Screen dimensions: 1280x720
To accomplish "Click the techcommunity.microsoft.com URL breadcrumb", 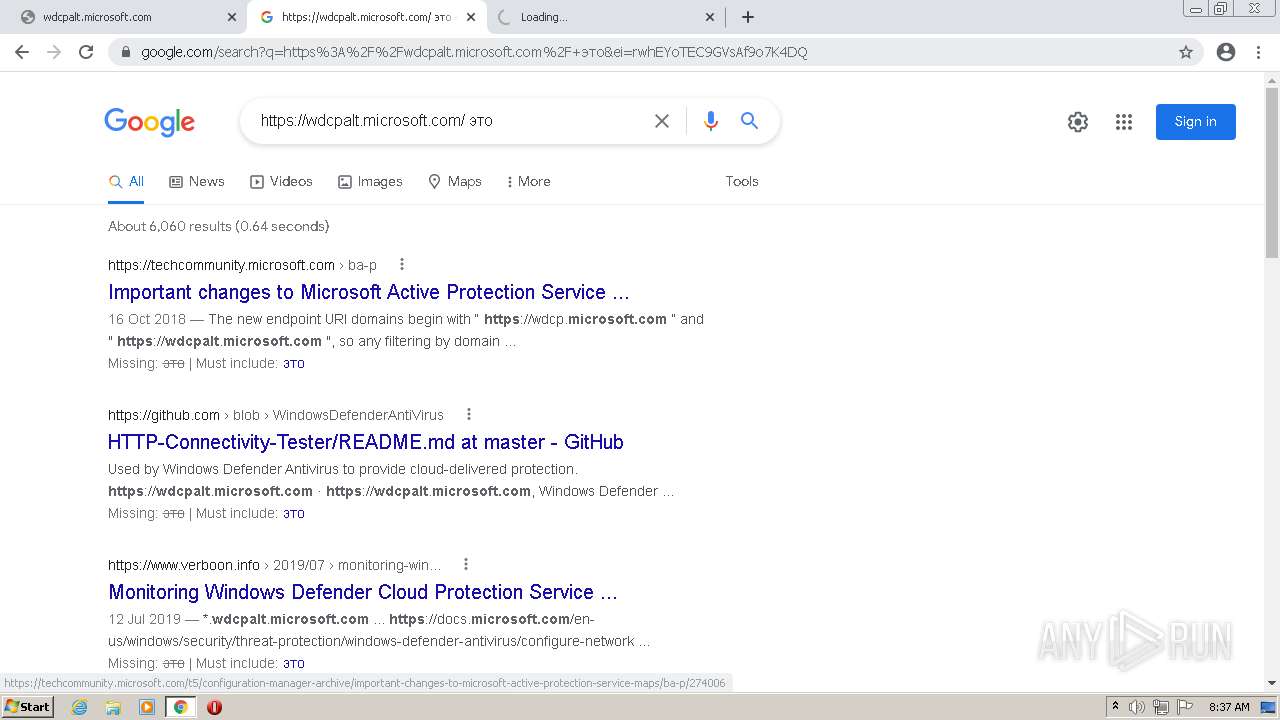I will [x=242, y=265].
